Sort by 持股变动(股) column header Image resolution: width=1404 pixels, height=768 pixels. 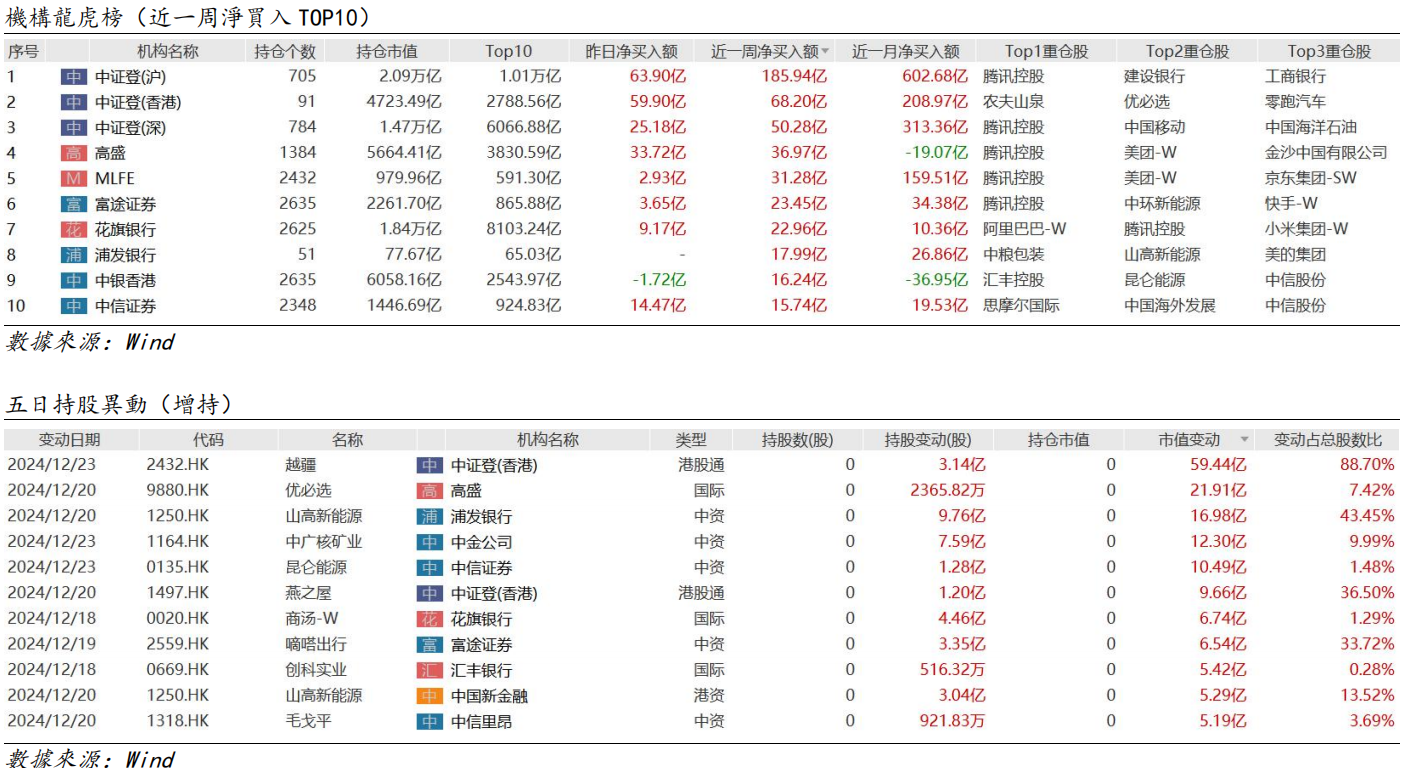[928, 440]
